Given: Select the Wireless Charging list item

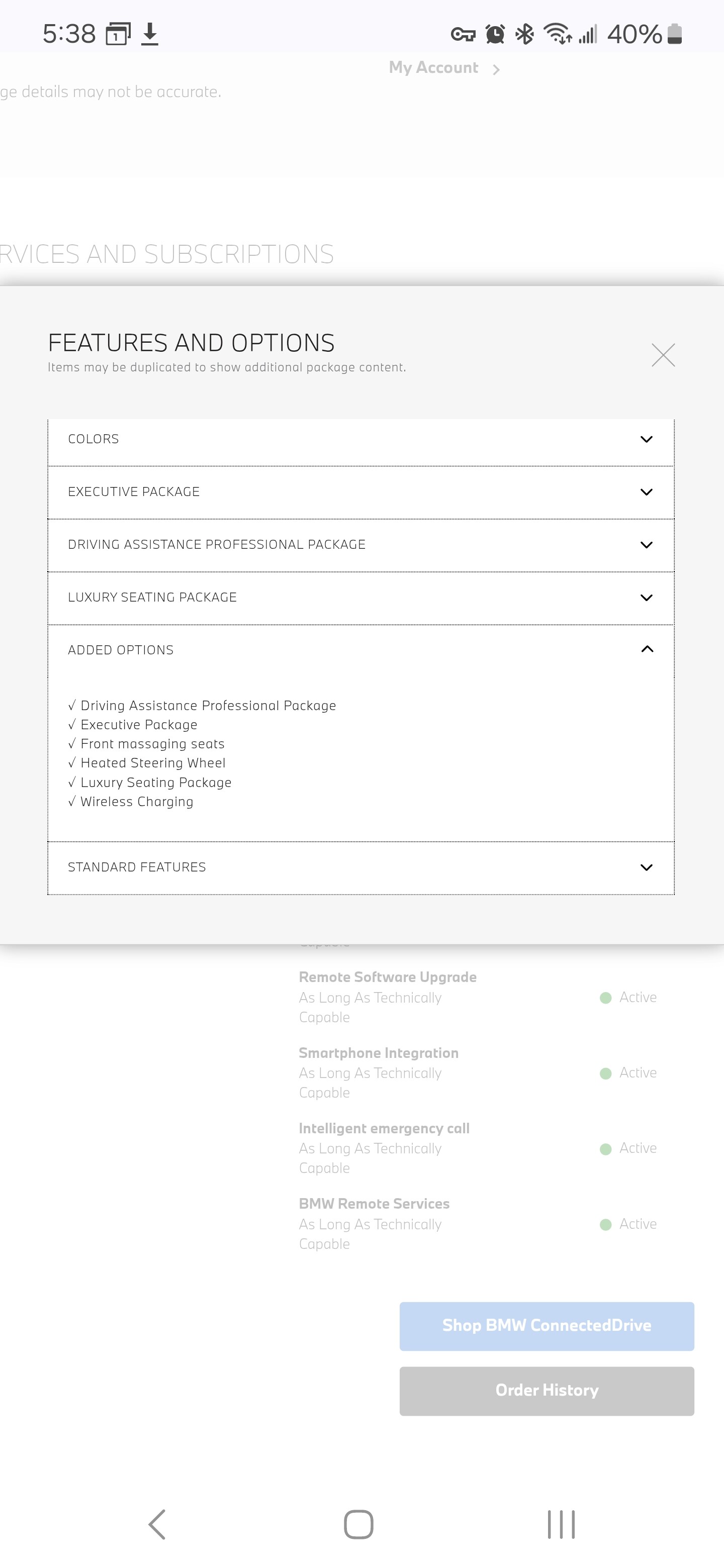Looking at the screenshot, I should click(136, 802).
